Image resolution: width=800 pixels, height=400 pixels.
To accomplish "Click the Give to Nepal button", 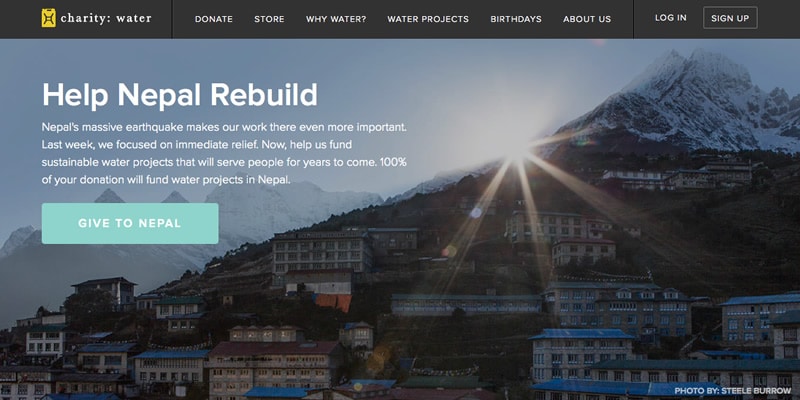I will [130, 223].
